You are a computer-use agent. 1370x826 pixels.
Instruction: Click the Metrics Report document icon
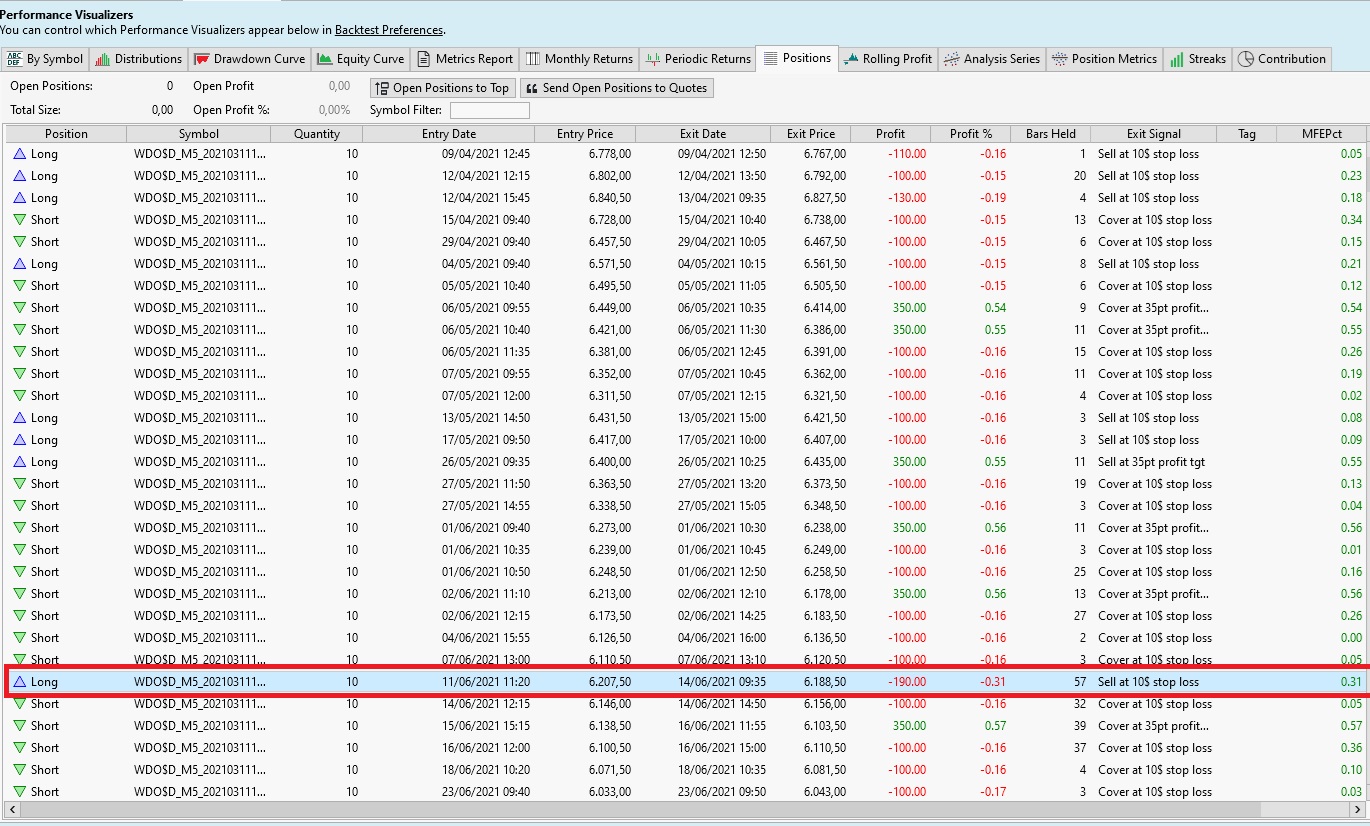pyautogui.click(x=424, y=59)
